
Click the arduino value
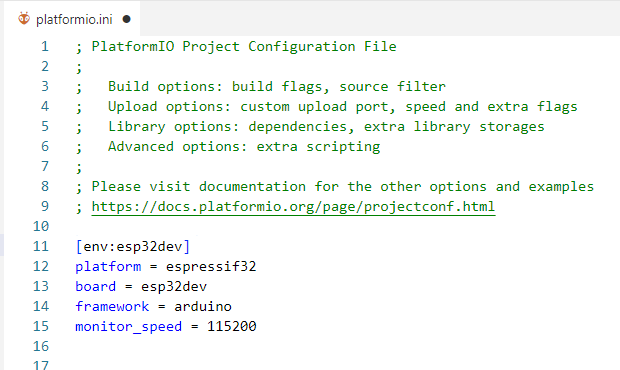point(203,306)
